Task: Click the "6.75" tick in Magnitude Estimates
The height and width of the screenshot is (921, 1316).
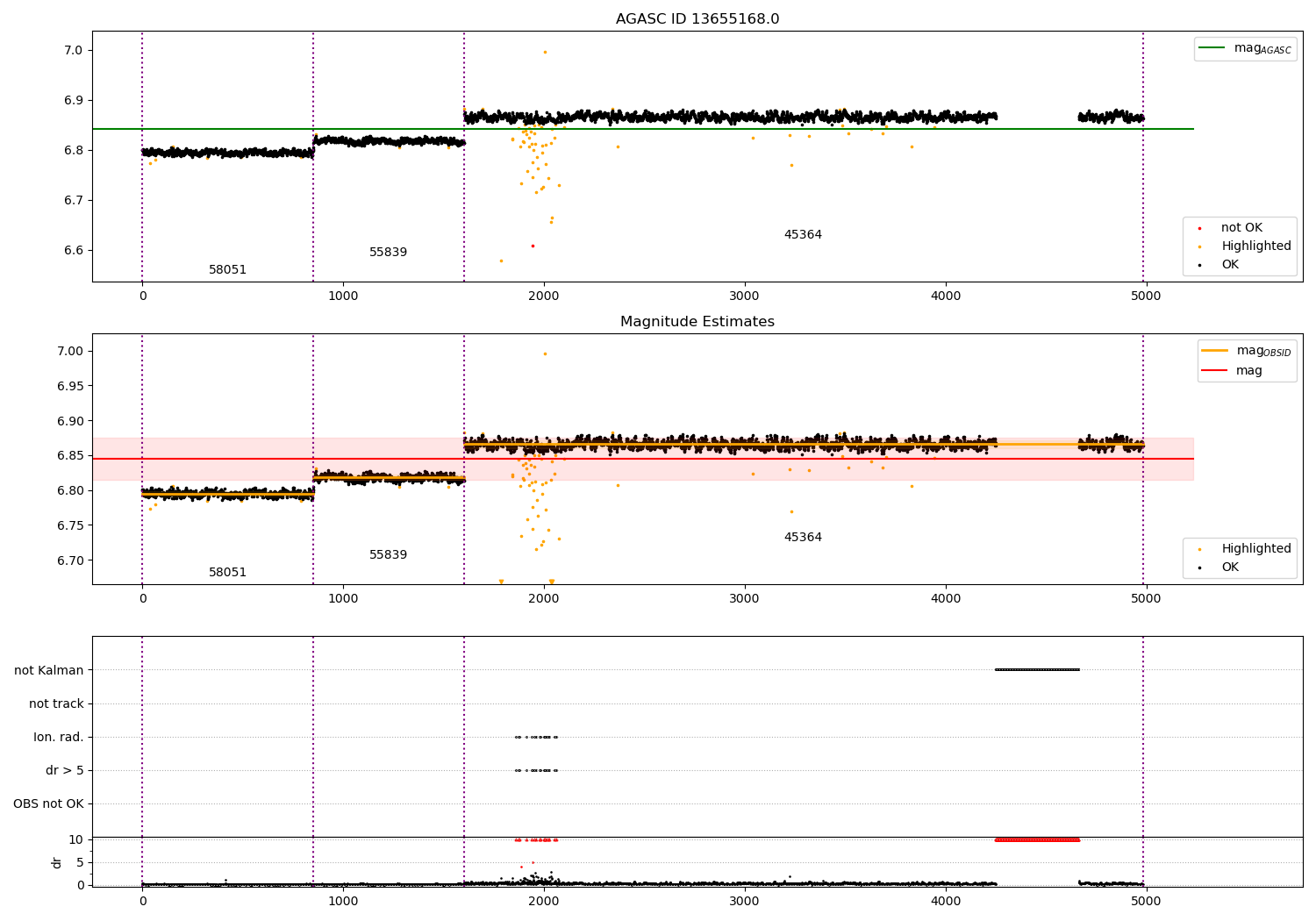Action: point(69,526)
